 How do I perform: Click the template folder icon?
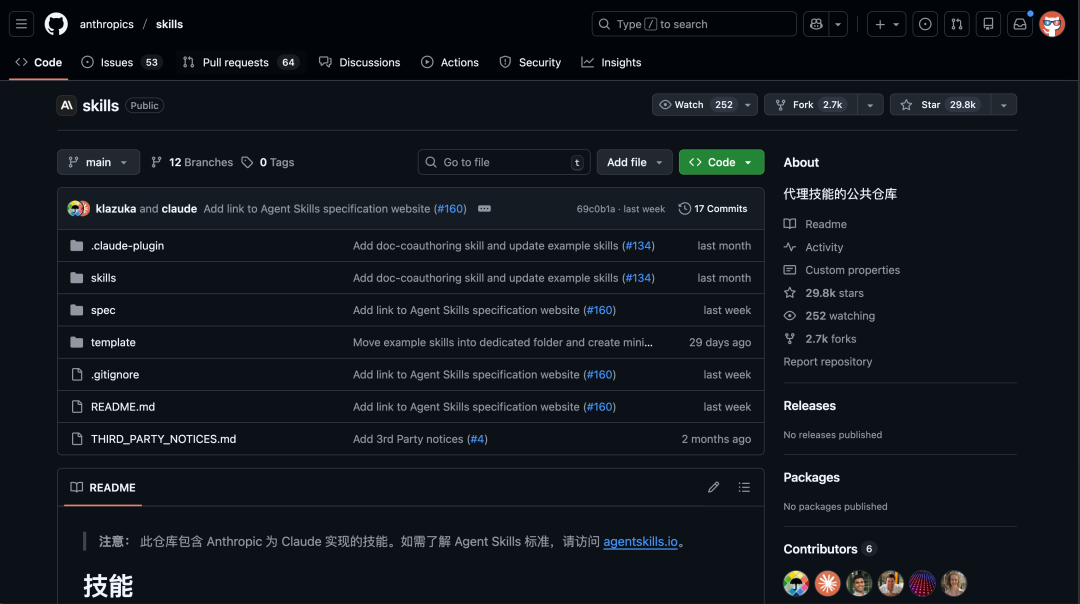pyautogui.click(x=76, y=342)
